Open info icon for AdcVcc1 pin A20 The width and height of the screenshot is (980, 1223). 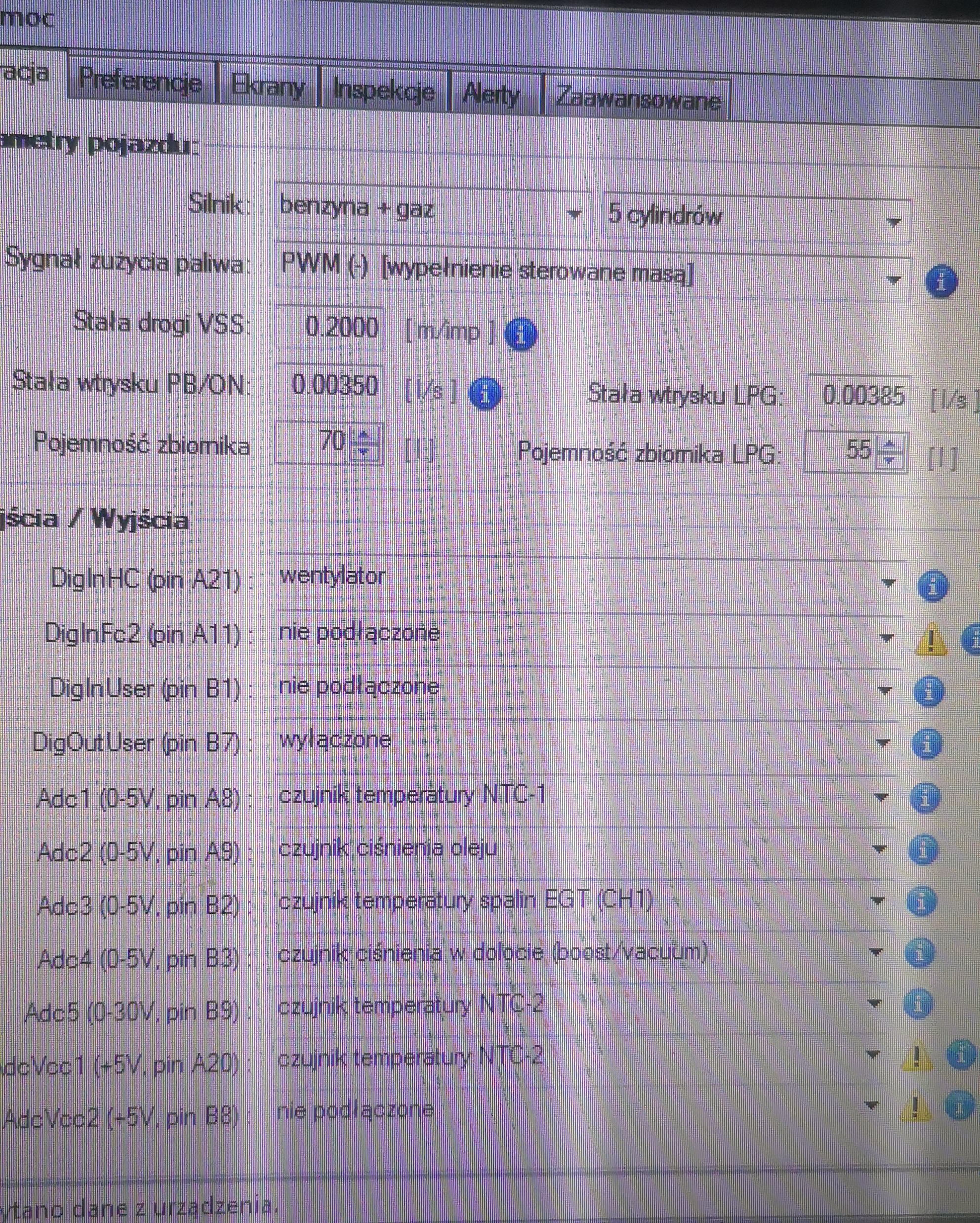pos(961,1055)
